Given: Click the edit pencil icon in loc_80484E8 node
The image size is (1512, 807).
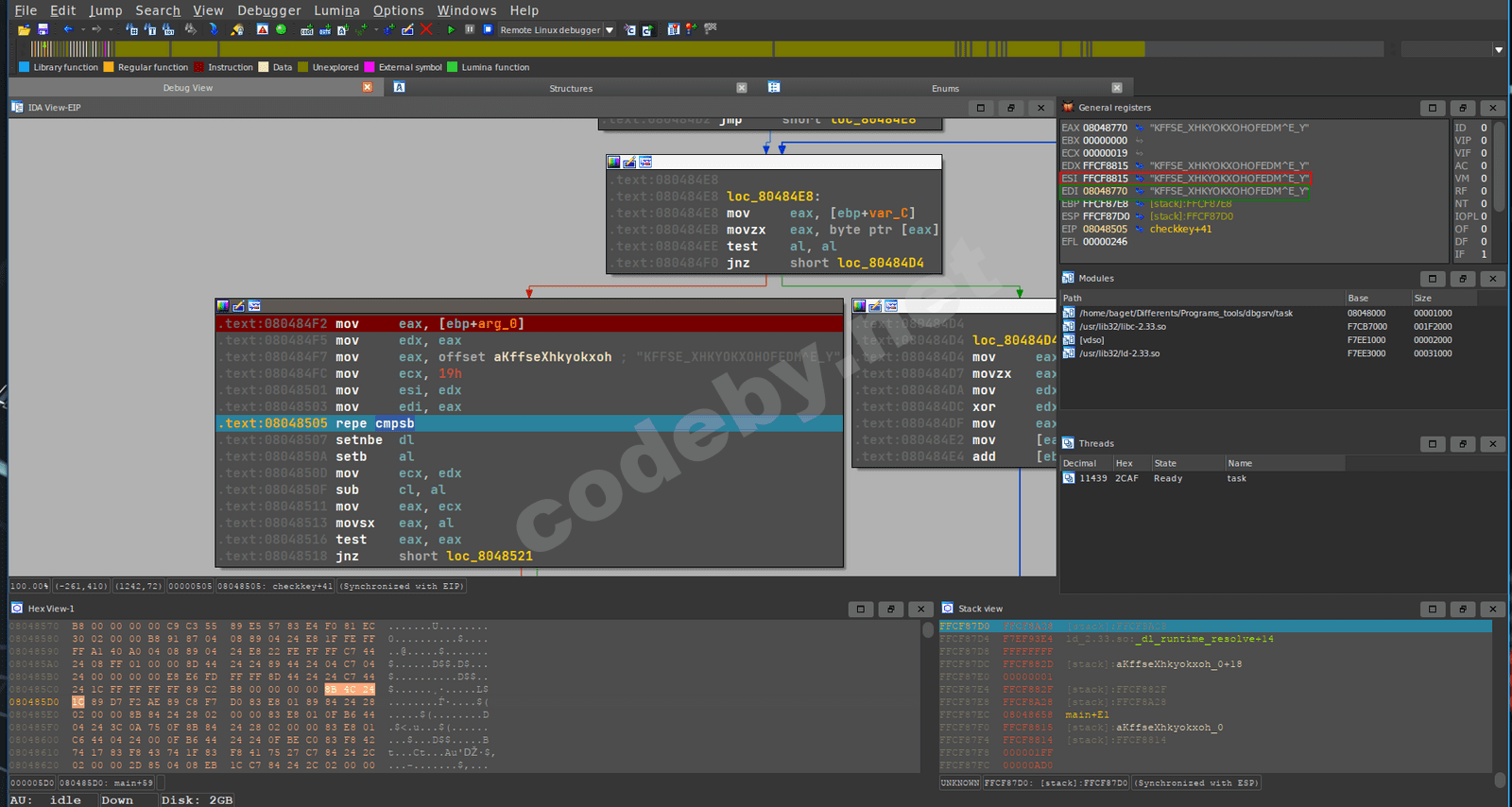Looking at the screenshot, I should (629, 163).
